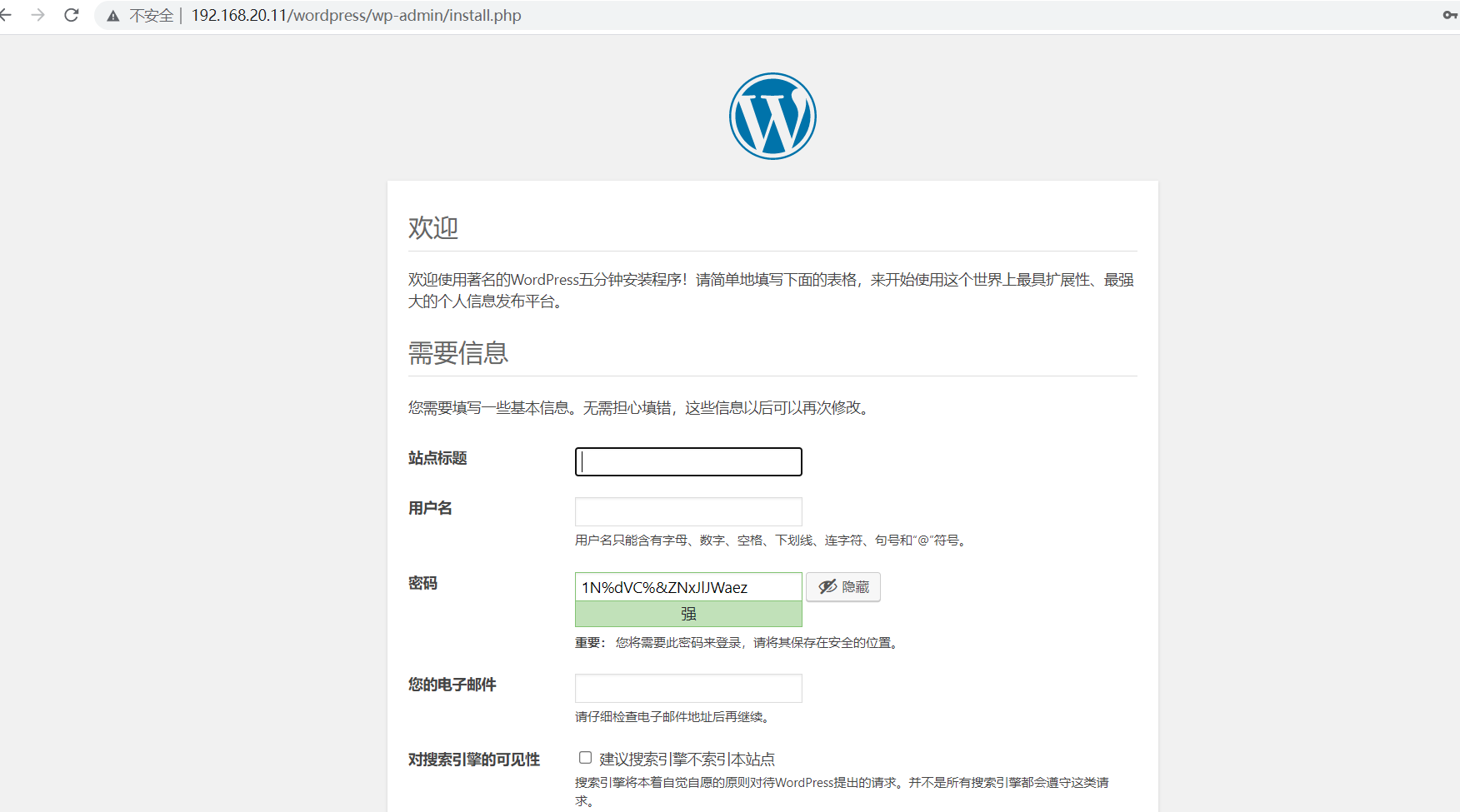Screen dimensions: 1460x812
Task: Click the 对搜索引擎的可见性 label
Action: [x=474, y=760]
